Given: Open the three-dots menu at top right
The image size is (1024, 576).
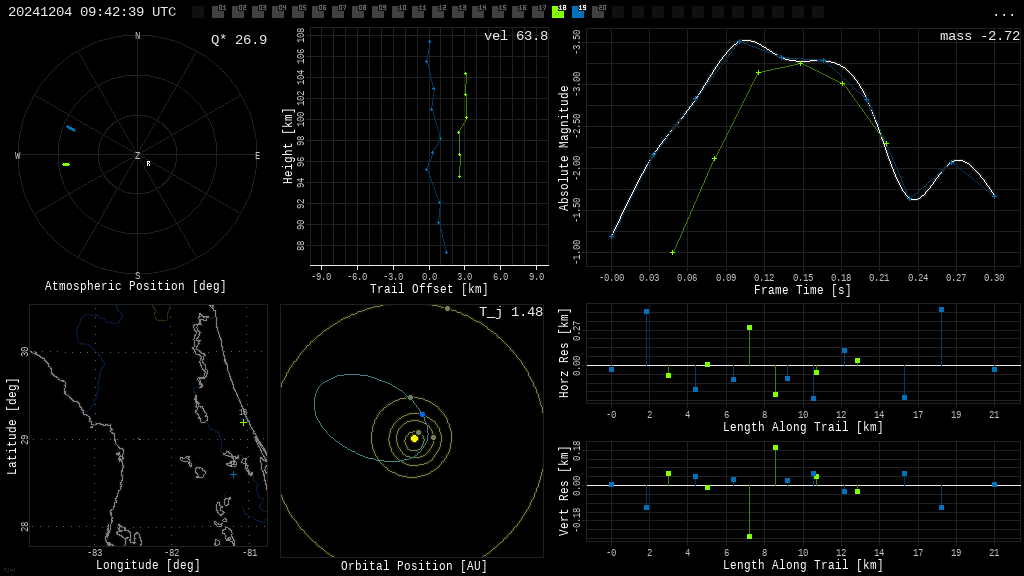Looking at the screenshot, I should tap(1003, 14).
